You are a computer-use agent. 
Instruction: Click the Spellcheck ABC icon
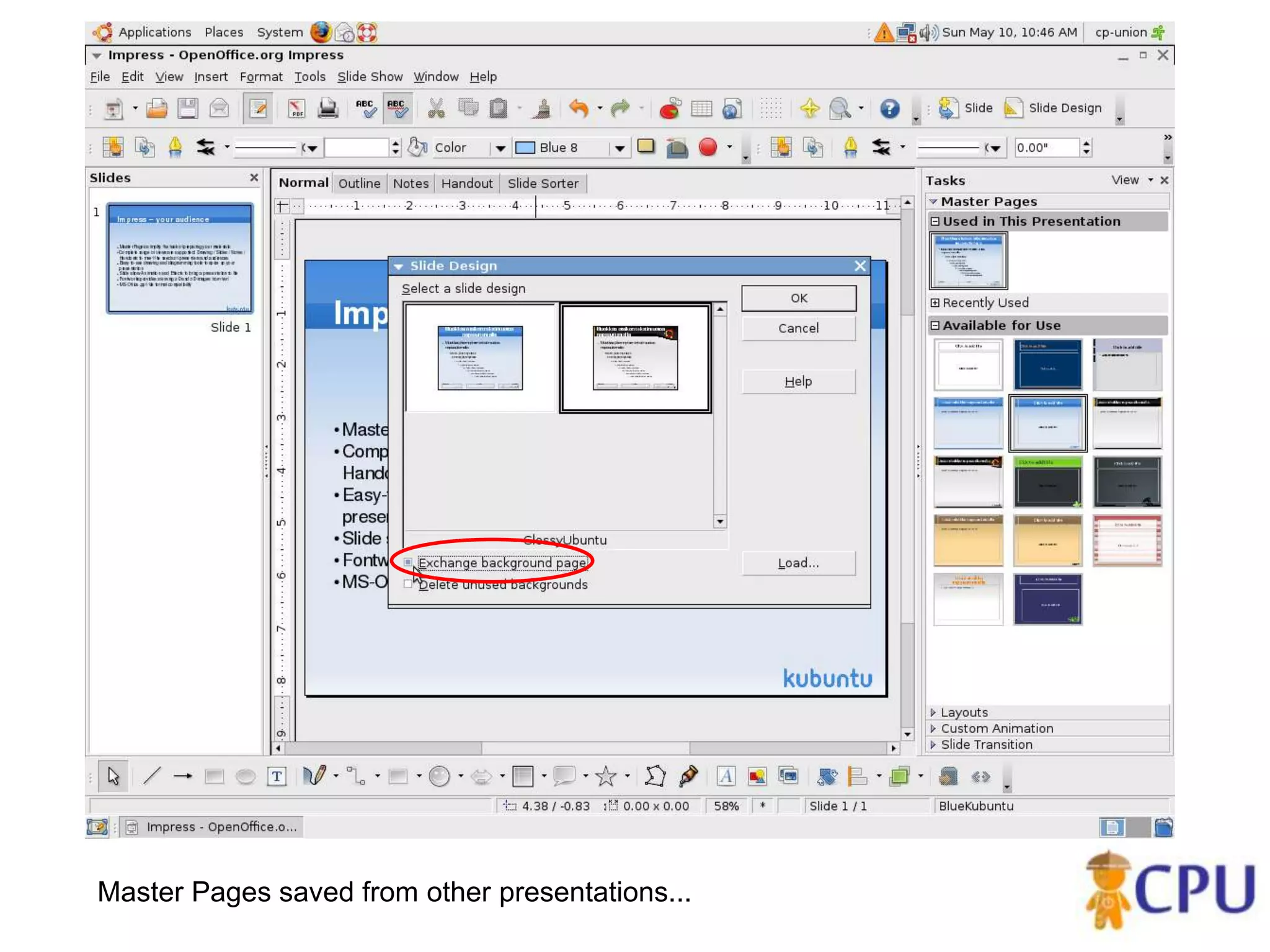(365, 108)
